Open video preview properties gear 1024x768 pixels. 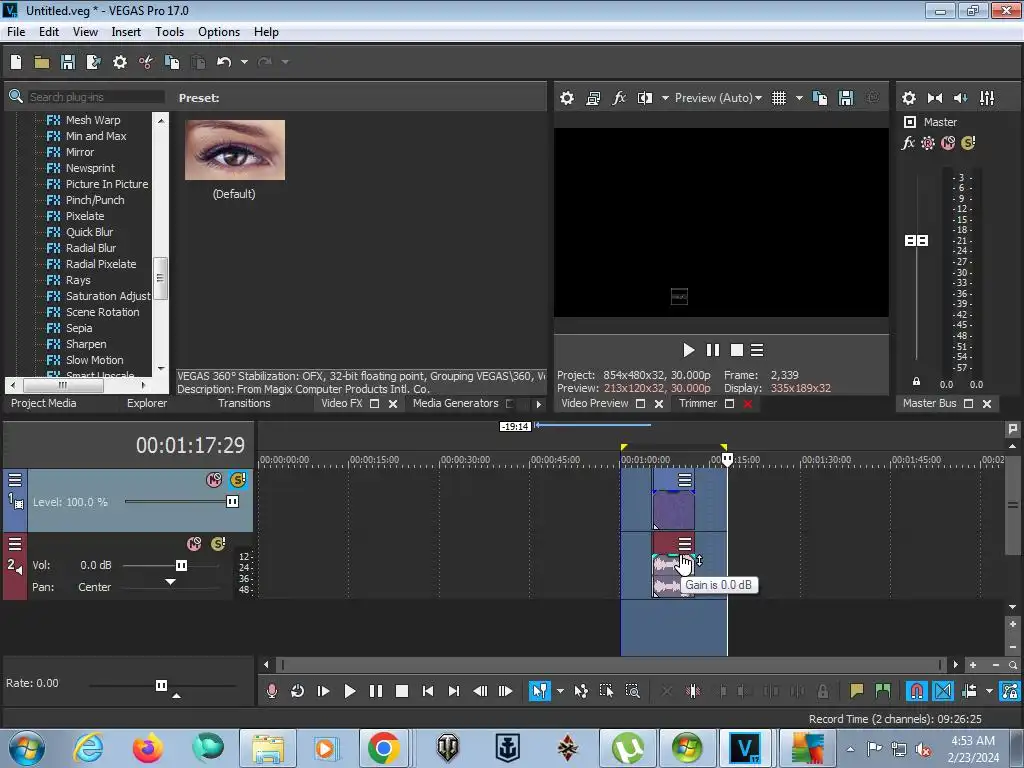point(567,98)
